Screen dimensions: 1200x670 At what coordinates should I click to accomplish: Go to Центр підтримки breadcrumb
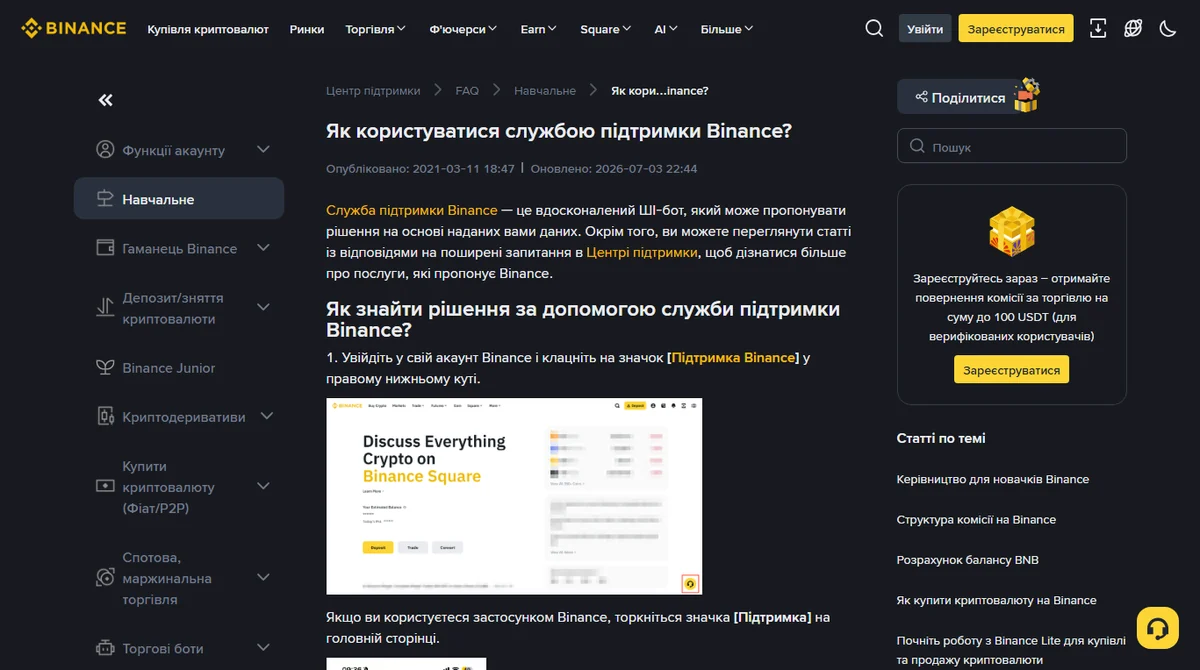373,90
